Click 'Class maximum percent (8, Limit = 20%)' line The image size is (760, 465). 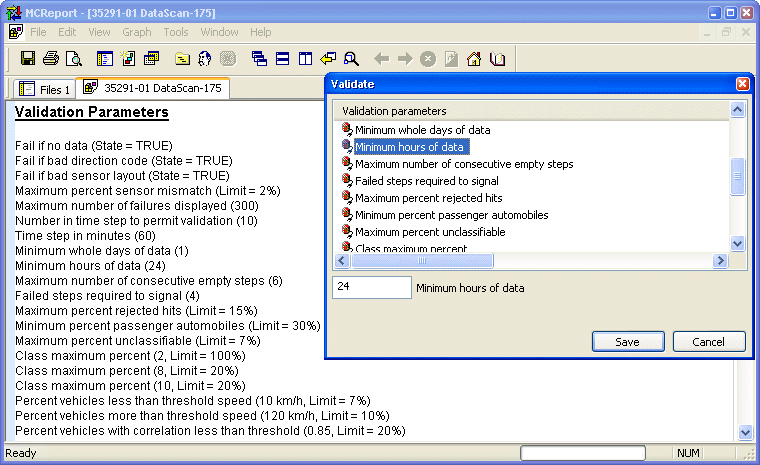(x=127, y=371)
